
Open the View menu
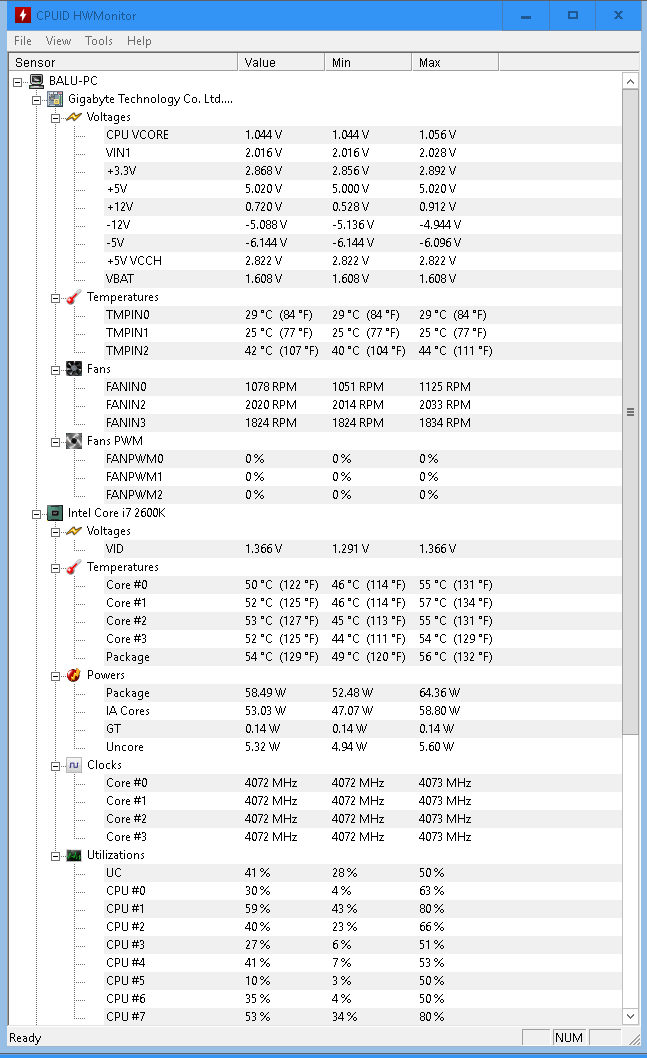tap(58, 40)
